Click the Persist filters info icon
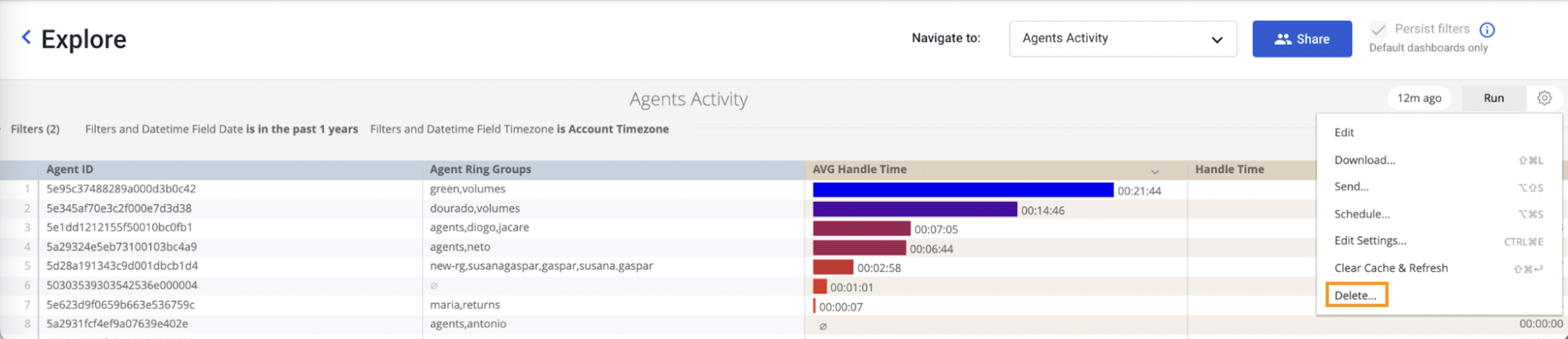Screen dimensions: 1568x339 tap(1487, 29)
